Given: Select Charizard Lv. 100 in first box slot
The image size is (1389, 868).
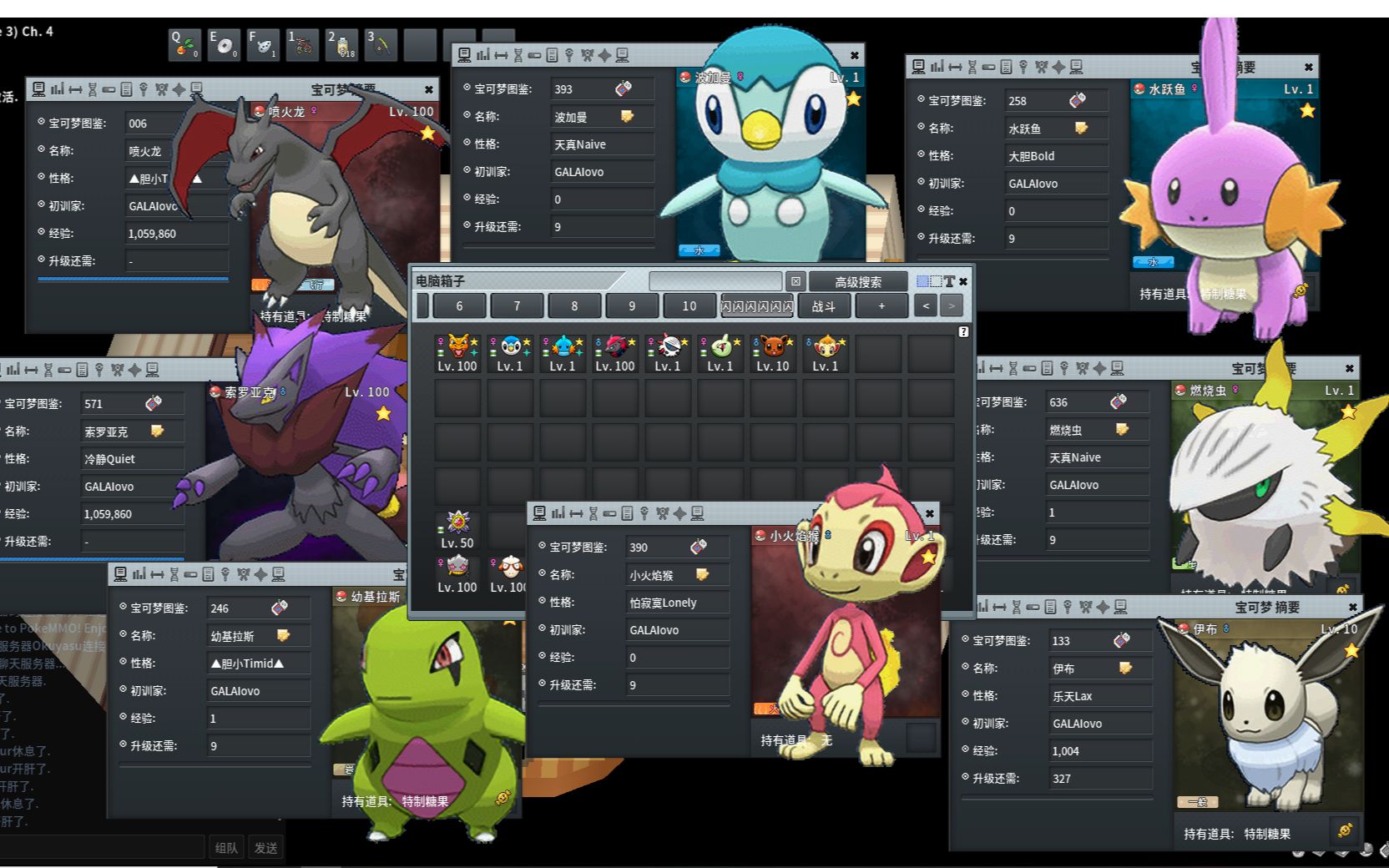Looking at the screenshot, I should 457,353.
